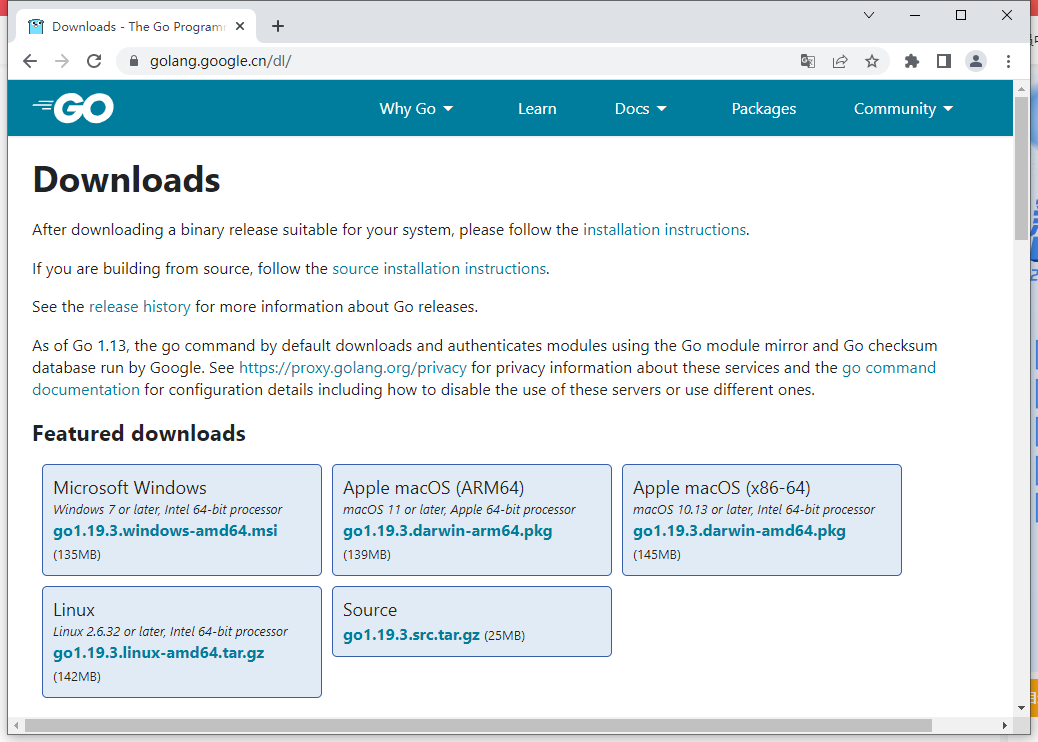The height and width of the screenshot is (742, 1038).
Task: Open the extensions puzzle icon
Action: tap(912, 62)
